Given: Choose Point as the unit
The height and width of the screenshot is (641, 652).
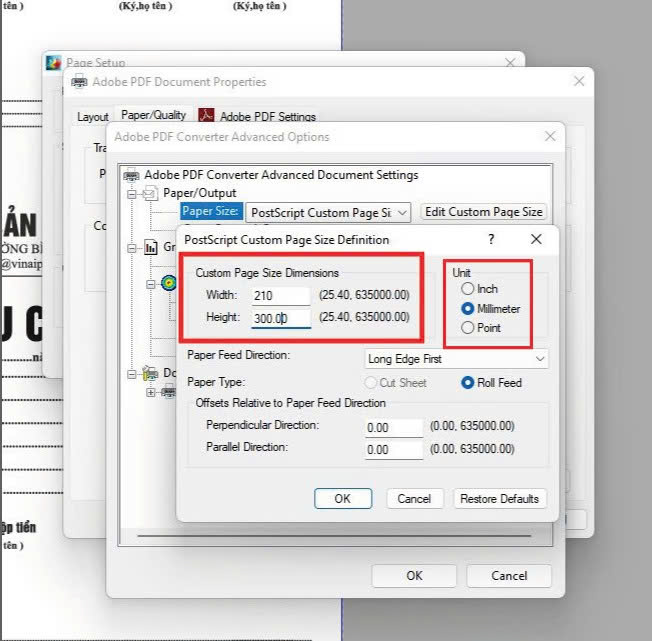Looking at the screenshot, I should click(467, 328).
